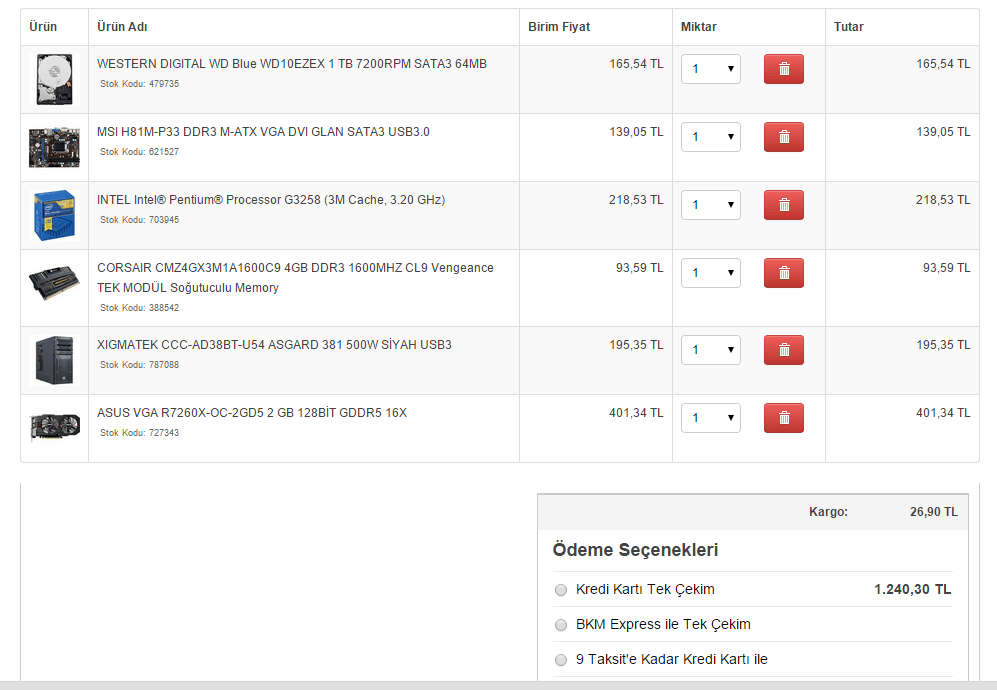Click the Ödeme Seçenekleri heading
Screen dimensions: 997x690
pyautogui.click(x=635, y=550)
